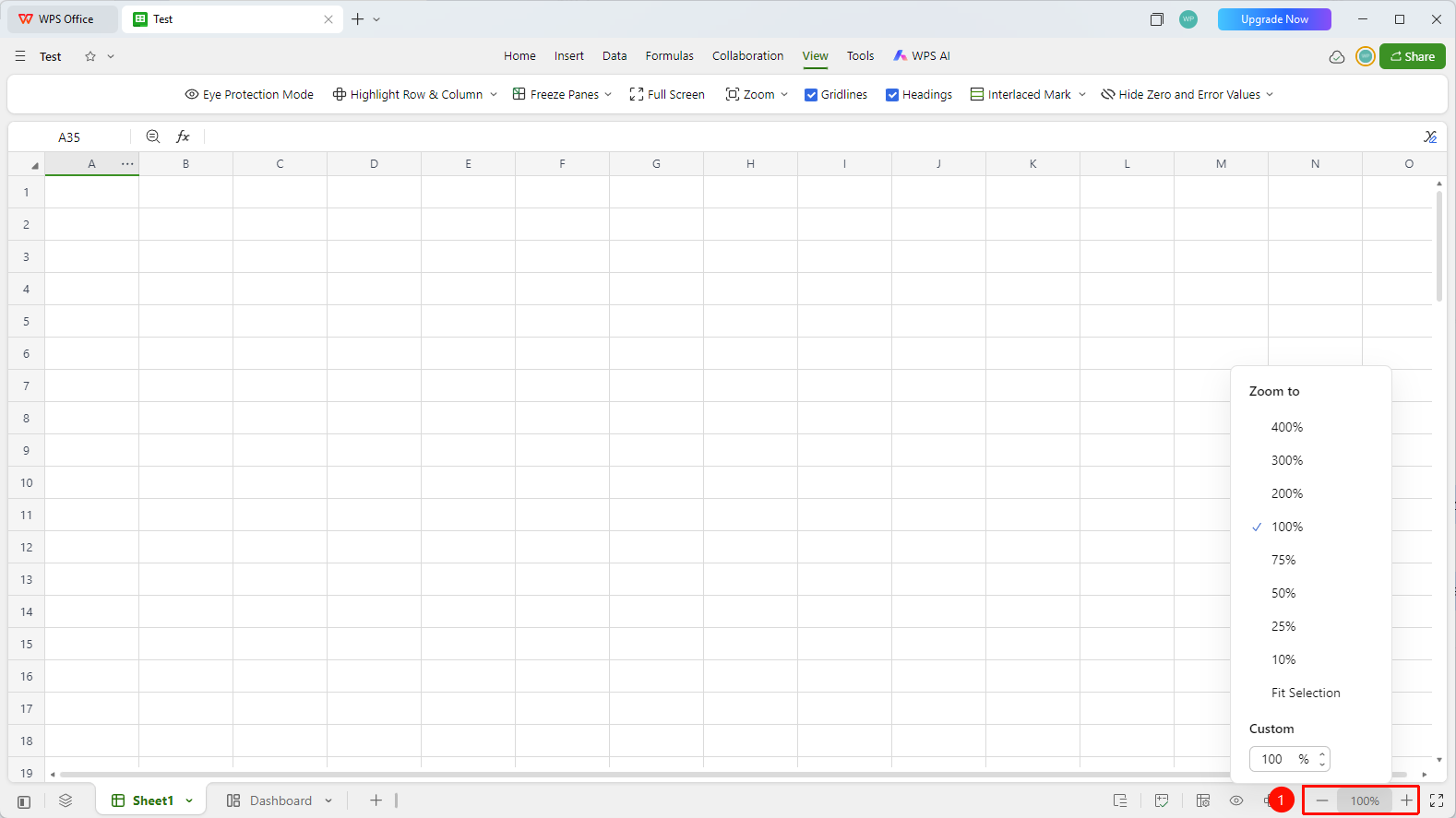
Task: Click the status bar full screen icon
Action: [1437, 800]
